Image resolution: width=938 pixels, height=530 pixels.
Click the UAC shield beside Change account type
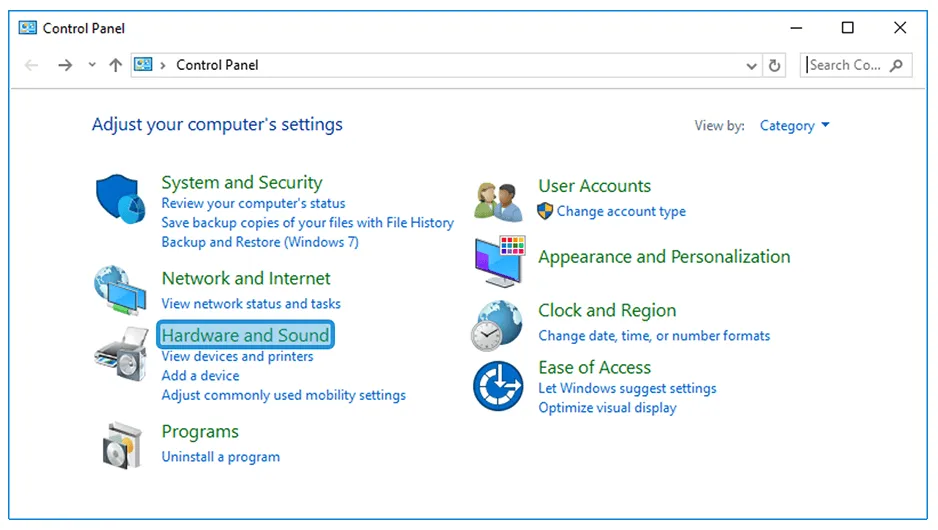pyautogui.click(x=545, y=211)
